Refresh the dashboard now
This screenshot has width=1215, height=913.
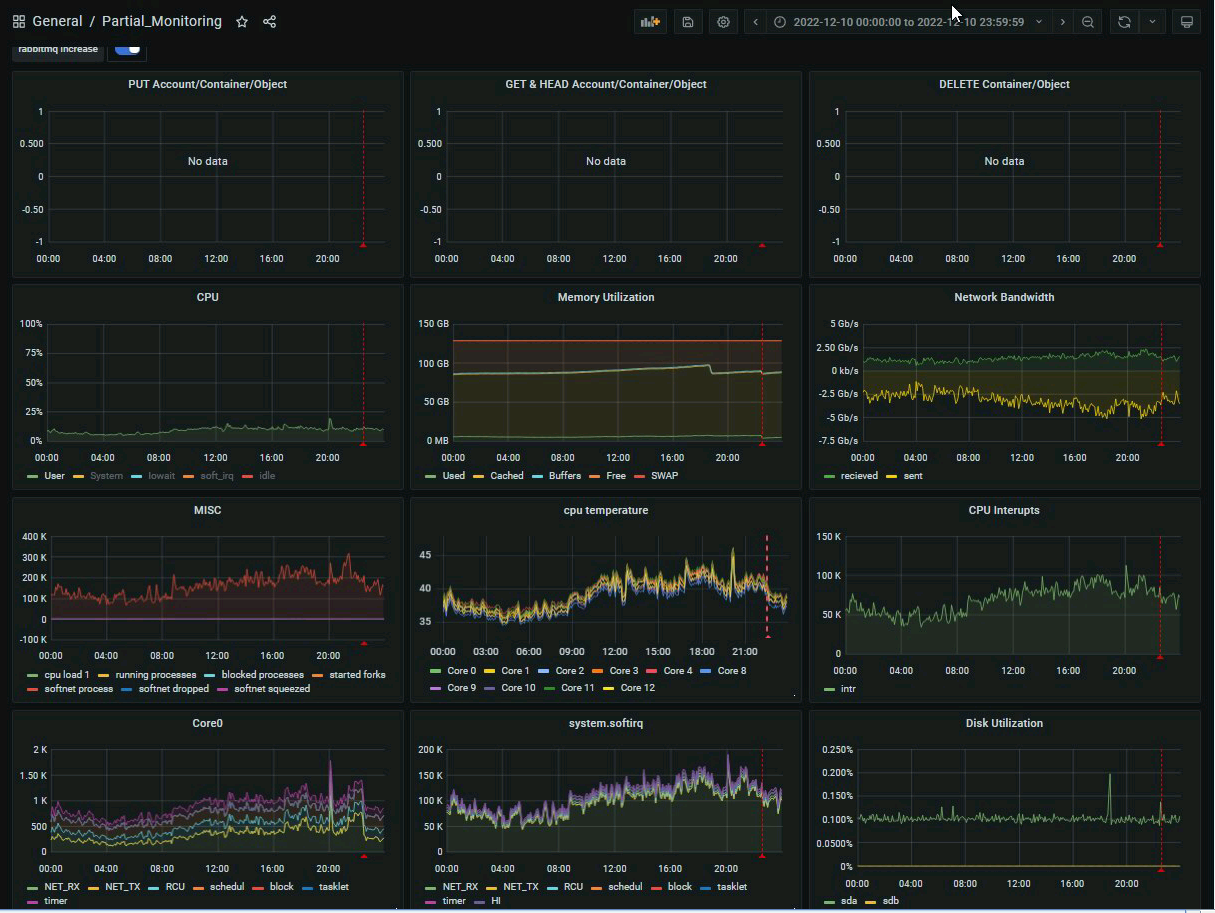(x=1124, y=22)
